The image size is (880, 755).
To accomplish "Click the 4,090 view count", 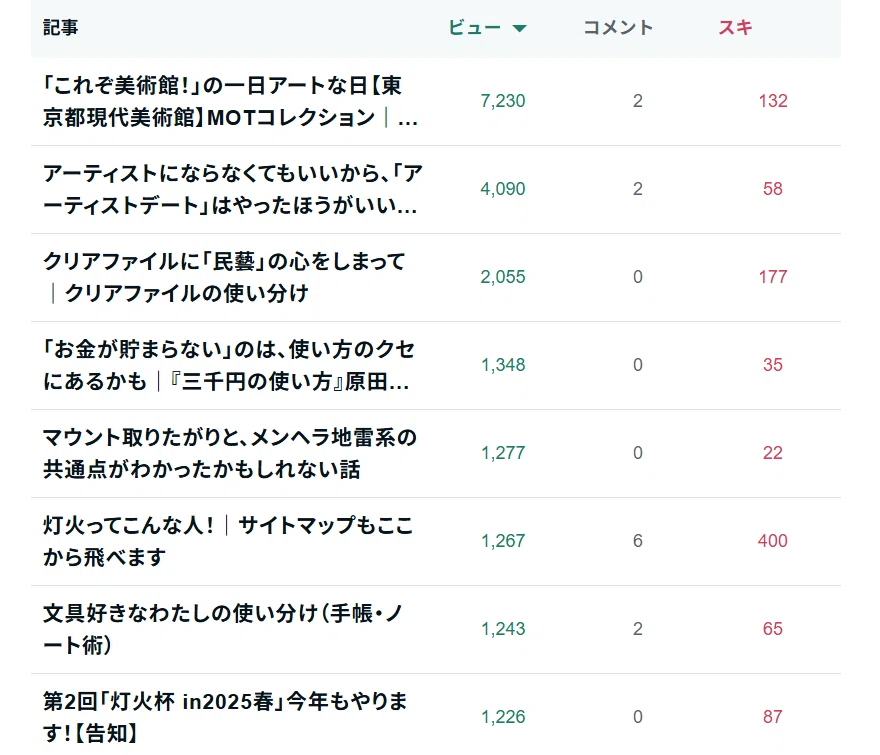I will point(503,189).
